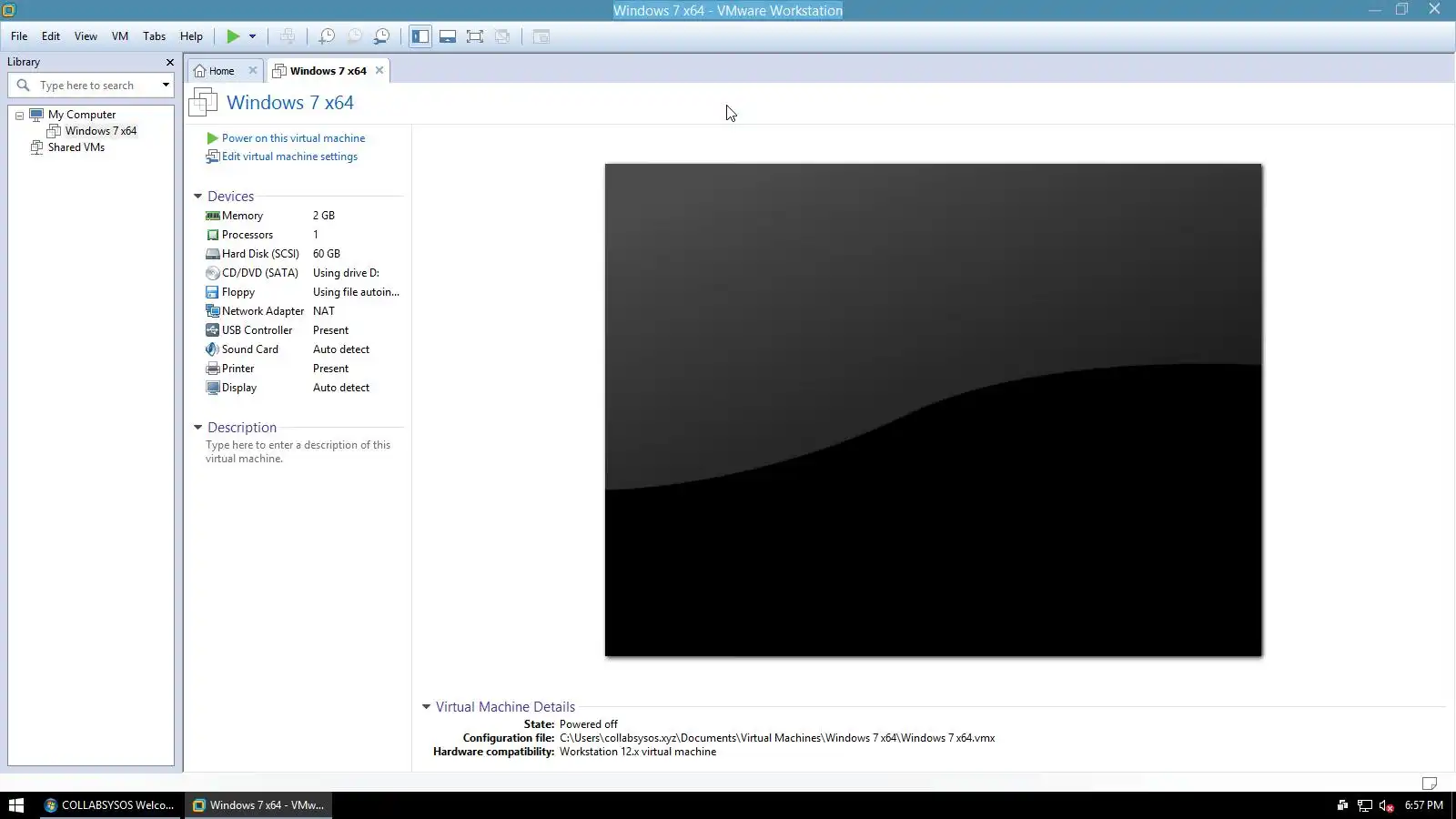Click the 6:57 PM taskbar clock
Viewport: 1456px width, 819px height.
click(x=1424, y=805)
